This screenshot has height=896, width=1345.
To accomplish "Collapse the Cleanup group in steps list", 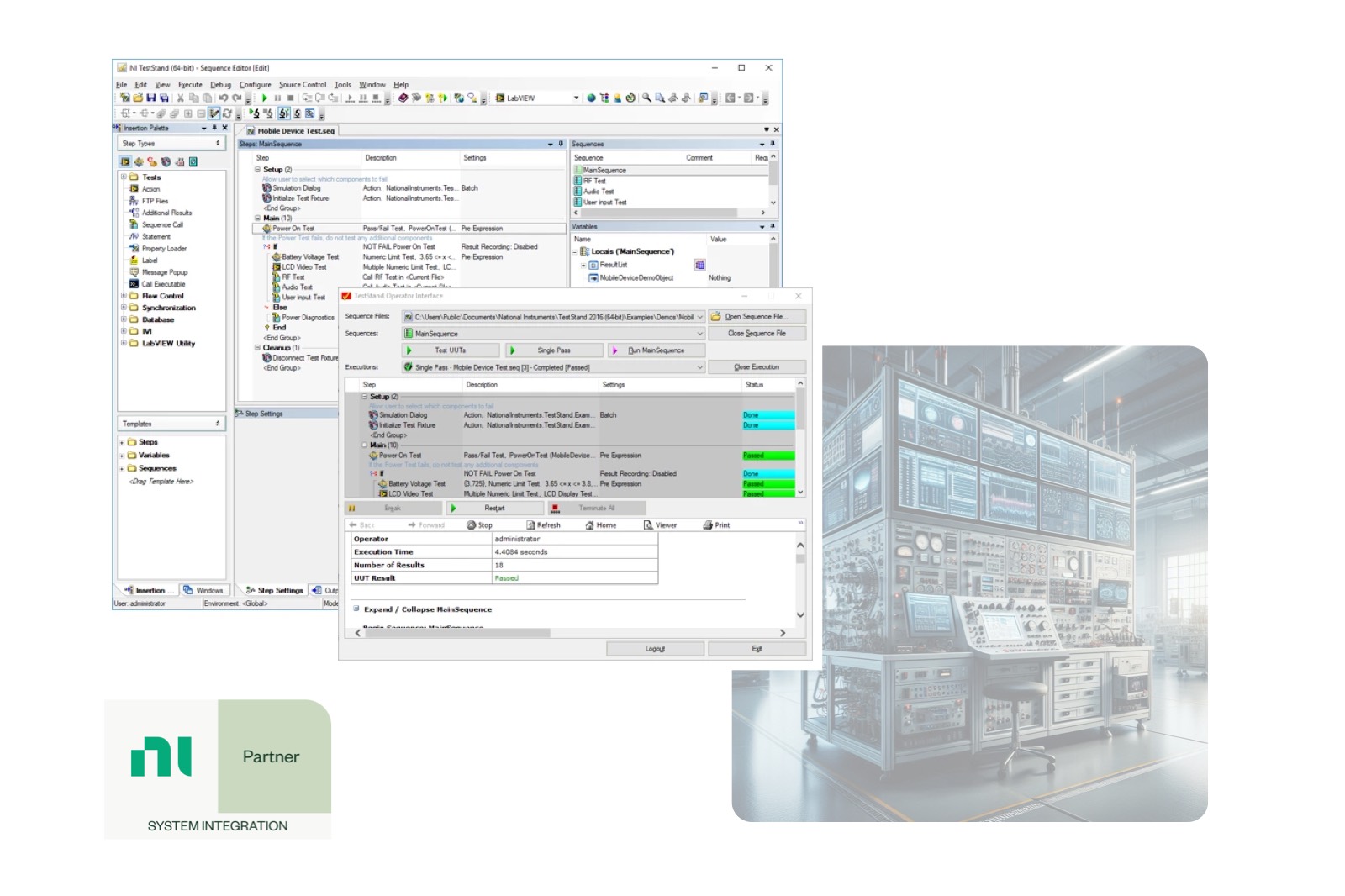I will click(x=258, y=347).
